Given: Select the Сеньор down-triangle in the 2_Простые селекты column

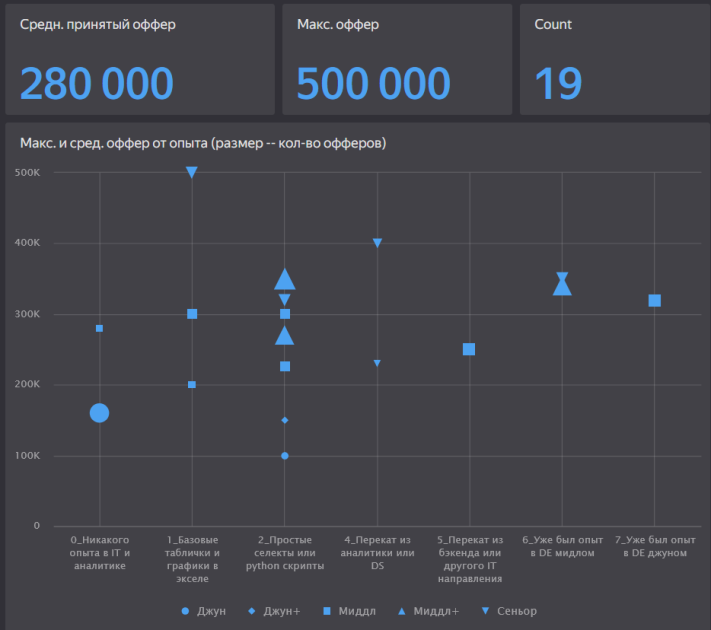Looking at the screenshot, I should coord(284,299).
